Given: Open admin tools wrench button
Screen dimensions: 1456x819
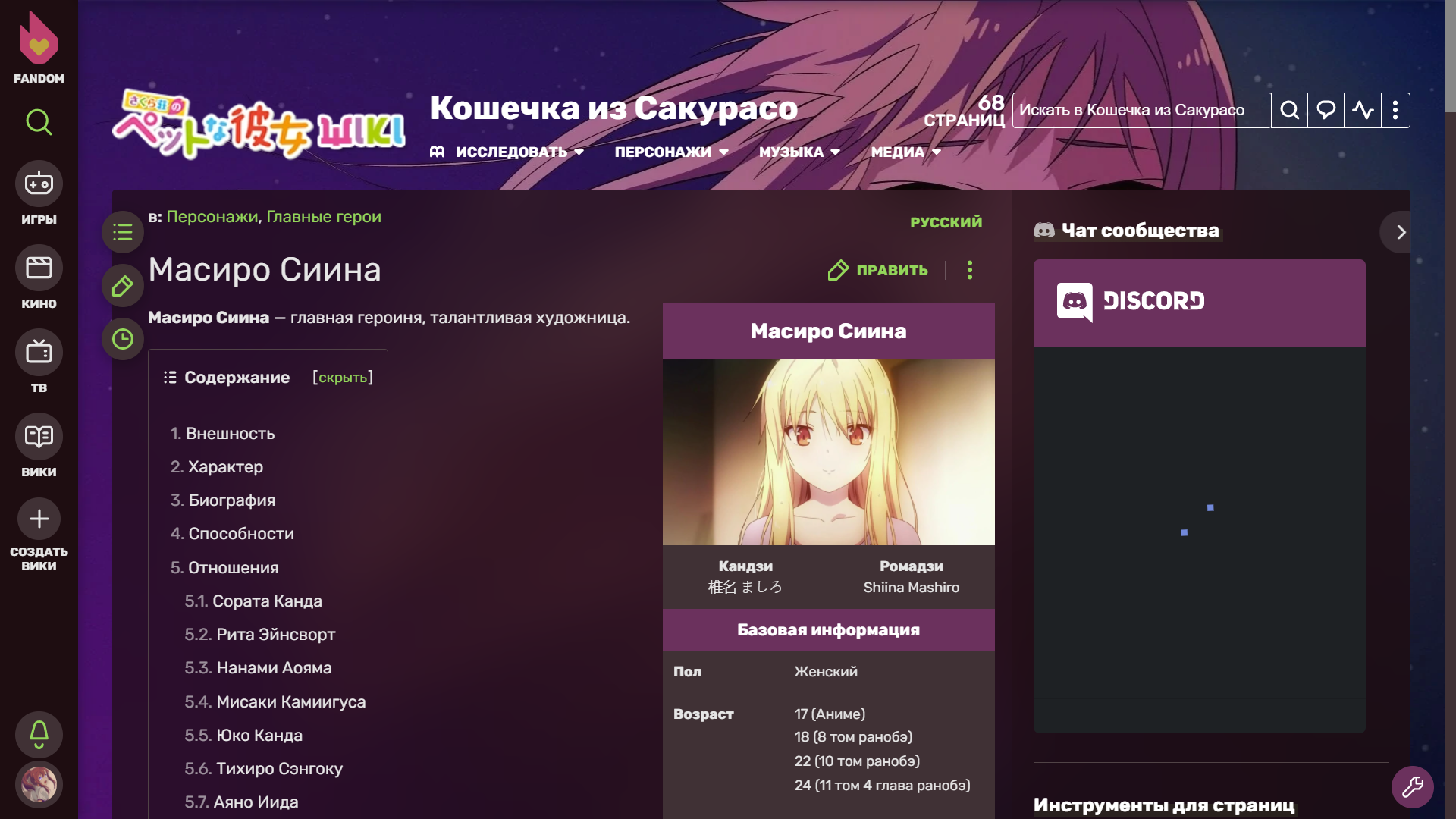Looking at the screenshot, I should (1412, 787).
